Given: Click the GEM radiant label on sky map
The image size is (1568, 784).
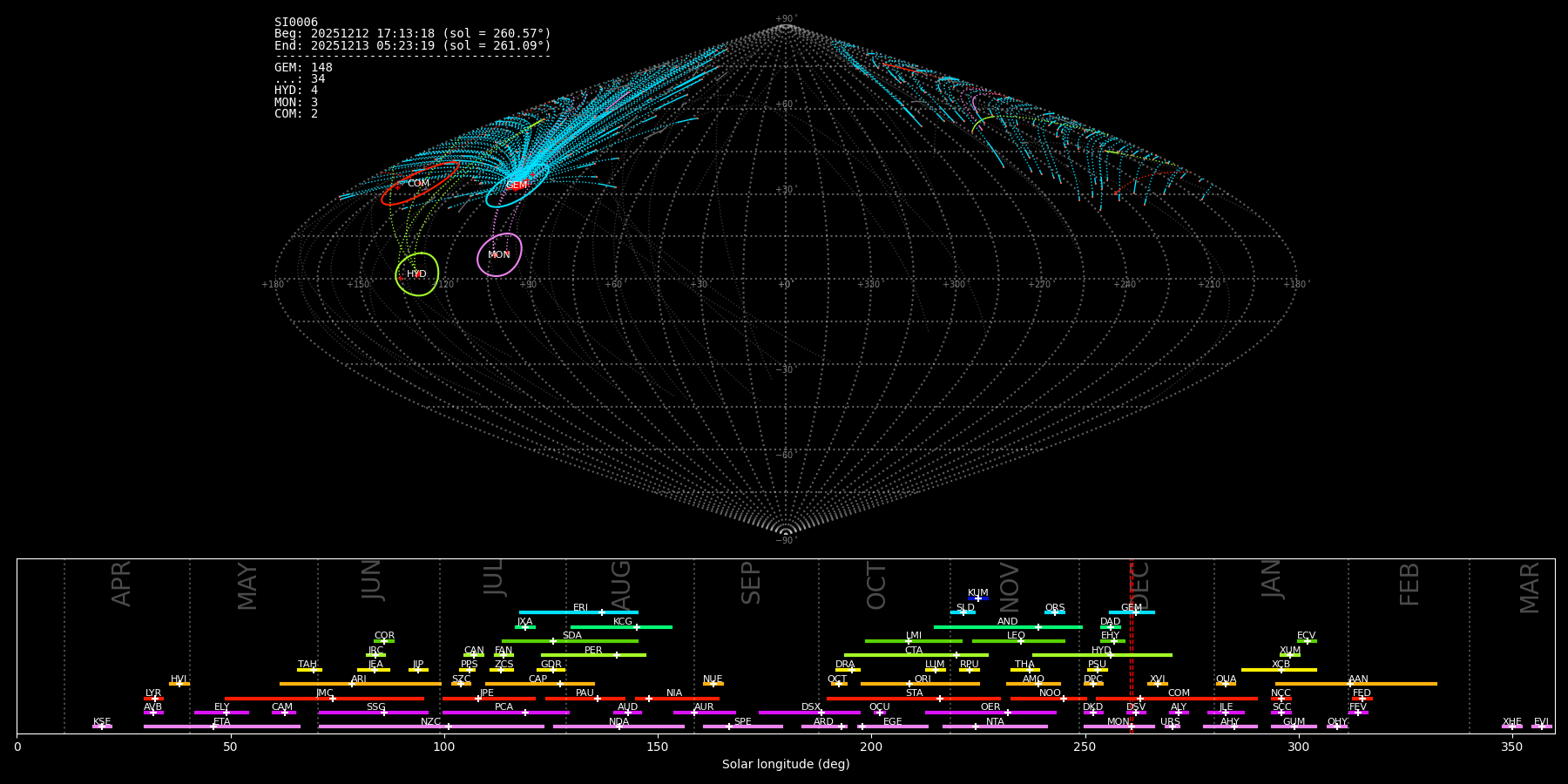Looking at the screenshot, I should (x=517, y=186).
